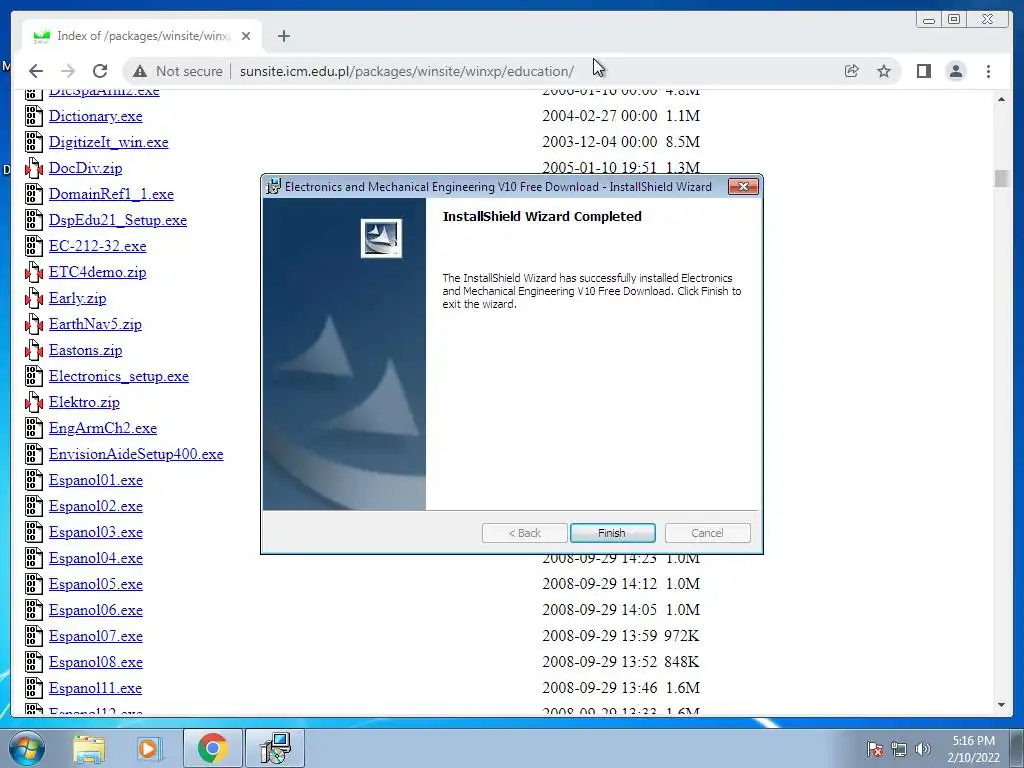Bookmark this page with the star icon
The width and height of the screenshot is (1024, 768).
(x=884, y=71)
